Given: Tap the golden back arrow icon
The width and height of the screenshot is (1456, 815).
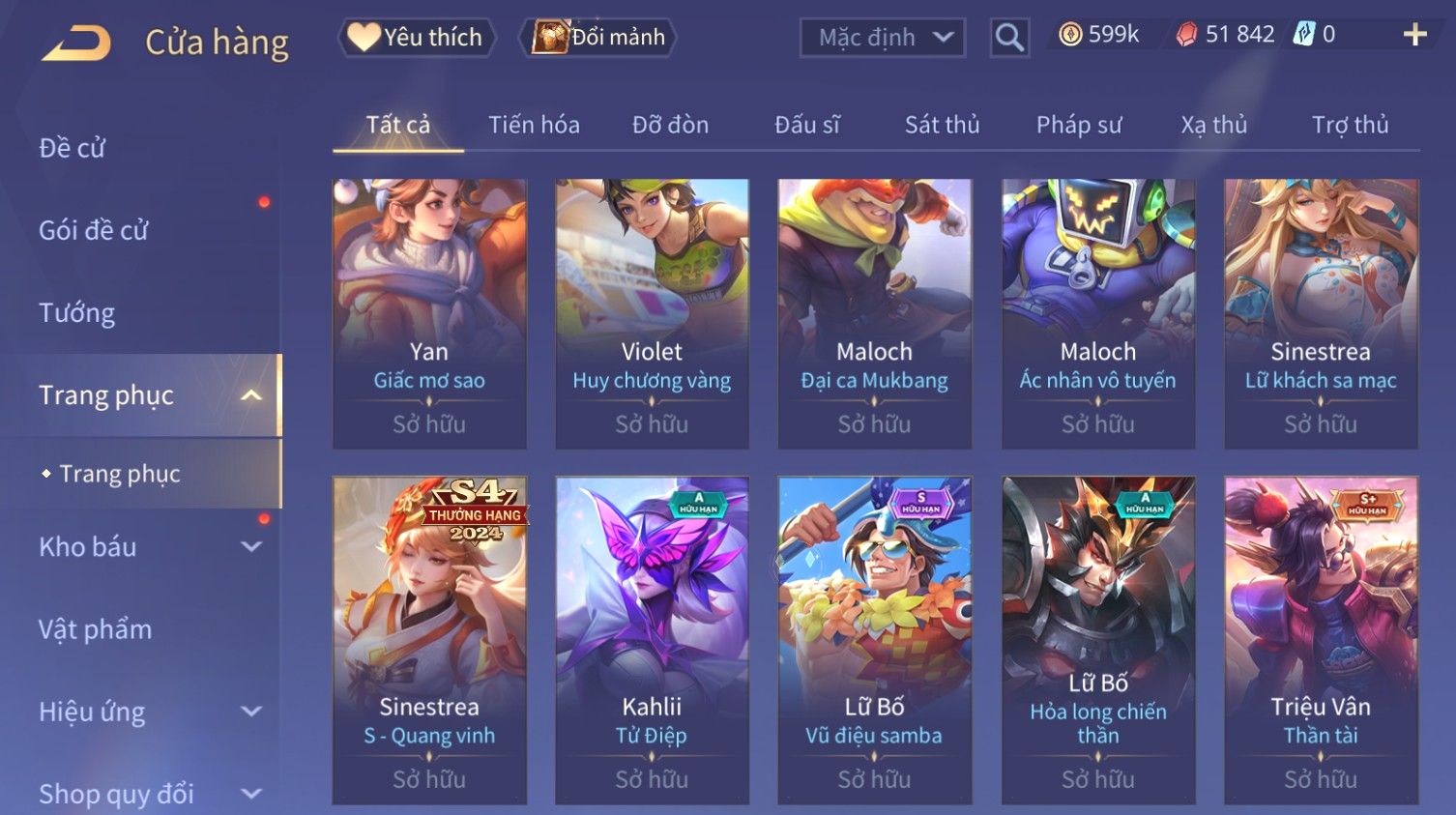Looking at the screenshot, I should pyautogui.click(x=76, y=44).
